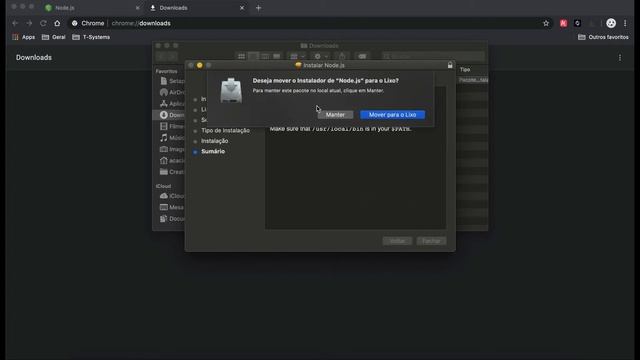Open the Geral bookmarks folder
Viewport: 640px width, 360px height.
(x=53, y=37)
